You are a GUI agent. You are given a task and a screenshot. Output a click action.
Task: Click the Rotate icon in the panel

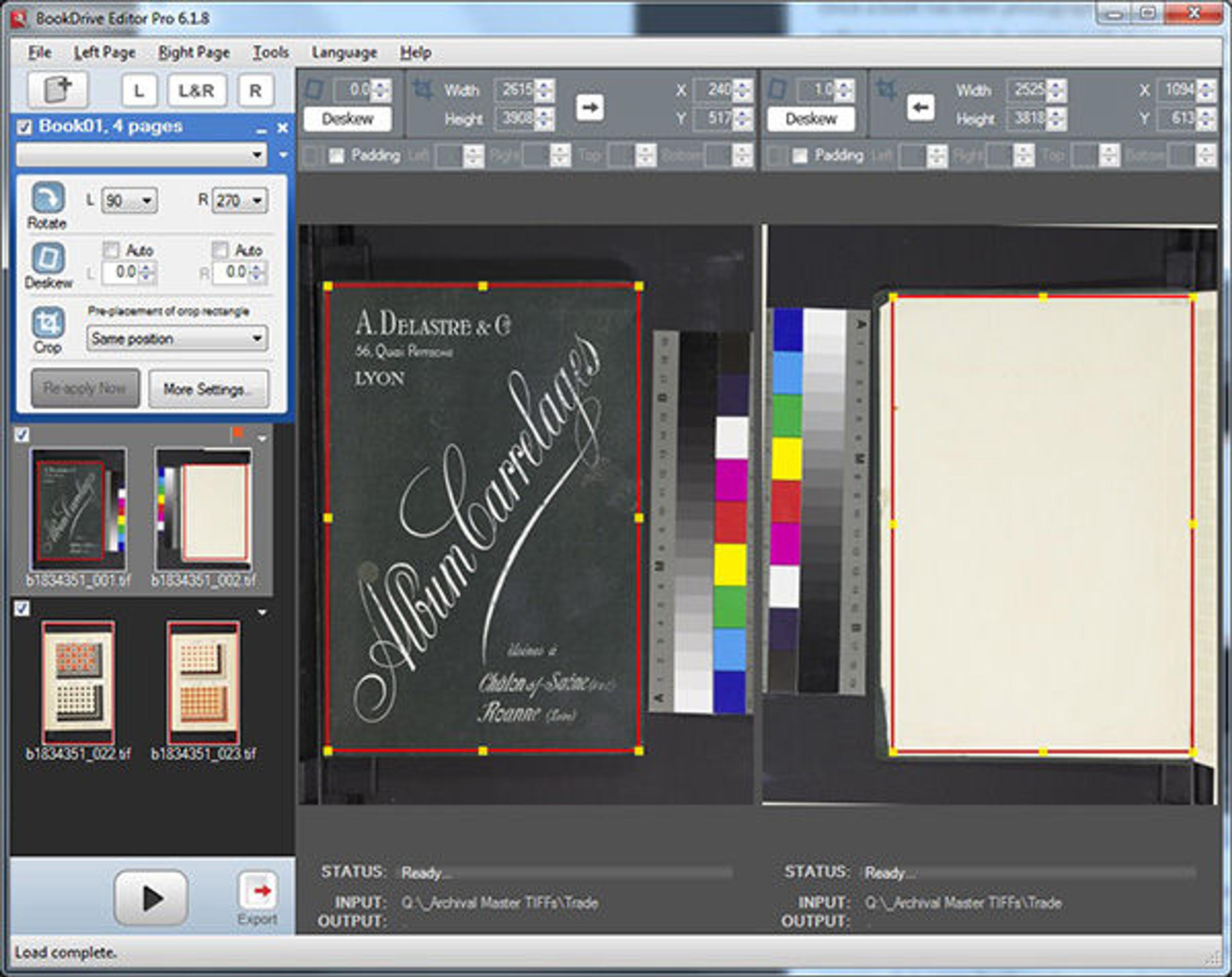pos(48,198)
